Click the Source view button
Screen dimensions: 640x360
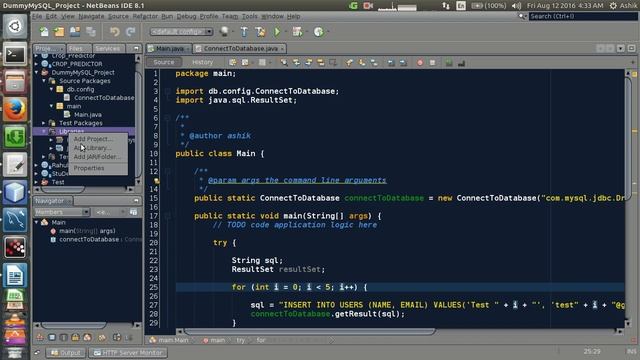click(x=164, y=62)
